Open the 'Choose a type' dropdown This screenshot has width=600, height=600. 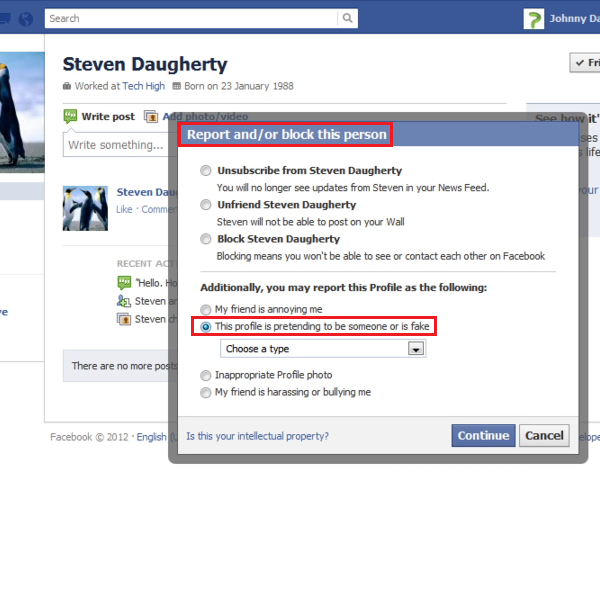coord(323,349)
